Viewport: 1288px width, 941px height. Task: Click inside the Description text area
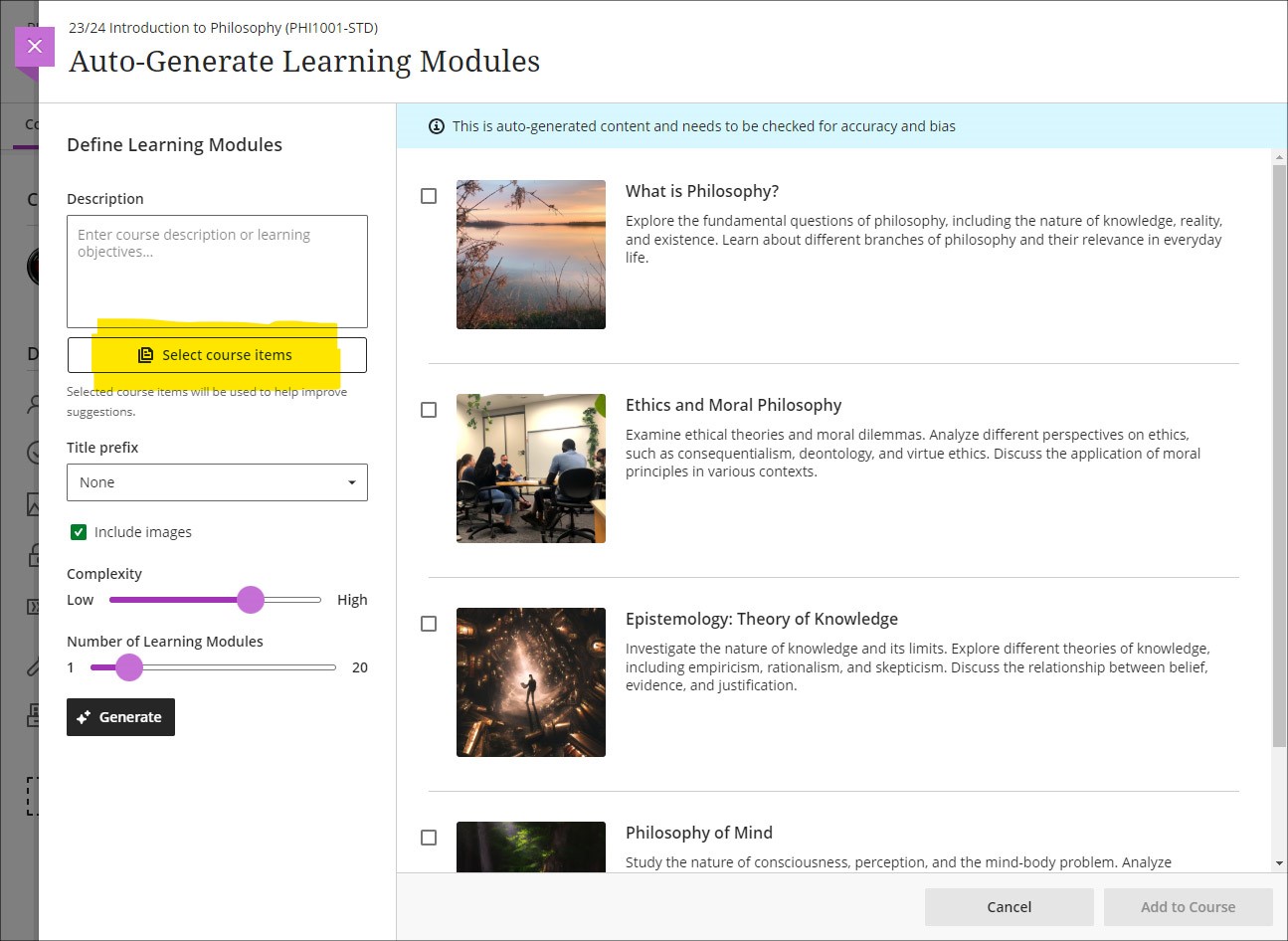pyautogui.click(x=217, y=269)
